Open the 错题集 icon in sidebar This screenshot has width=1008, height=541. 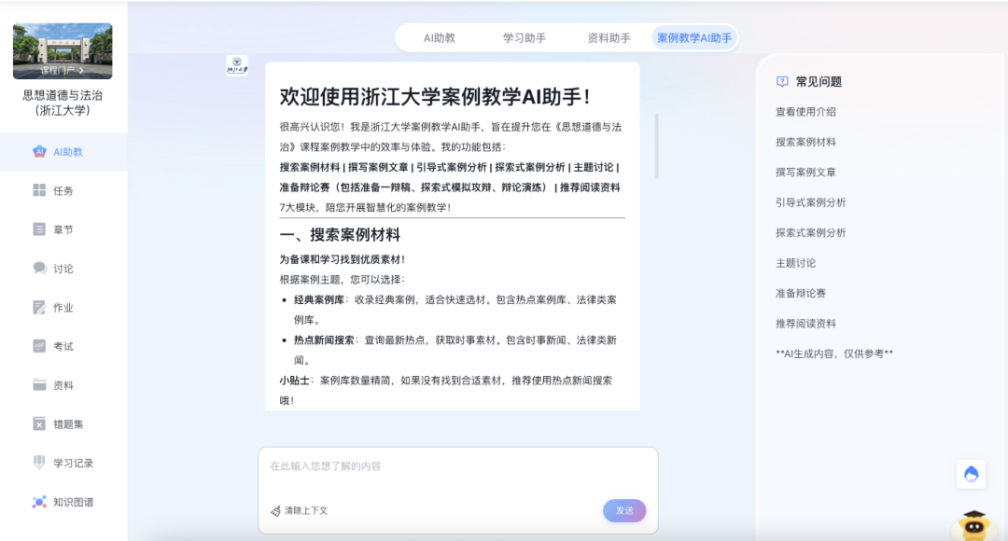coord(39,424)
